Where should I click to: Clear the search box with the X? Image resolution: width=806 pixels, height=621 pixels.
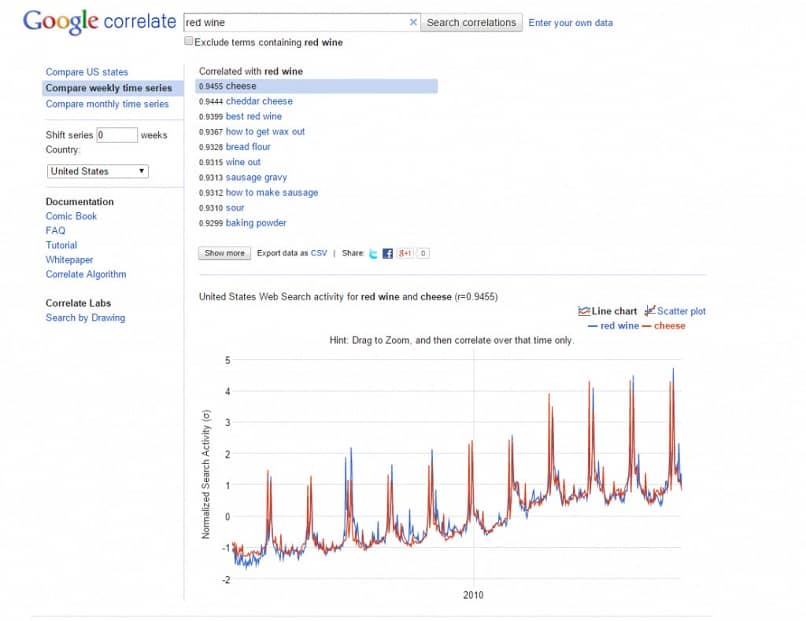413,22
